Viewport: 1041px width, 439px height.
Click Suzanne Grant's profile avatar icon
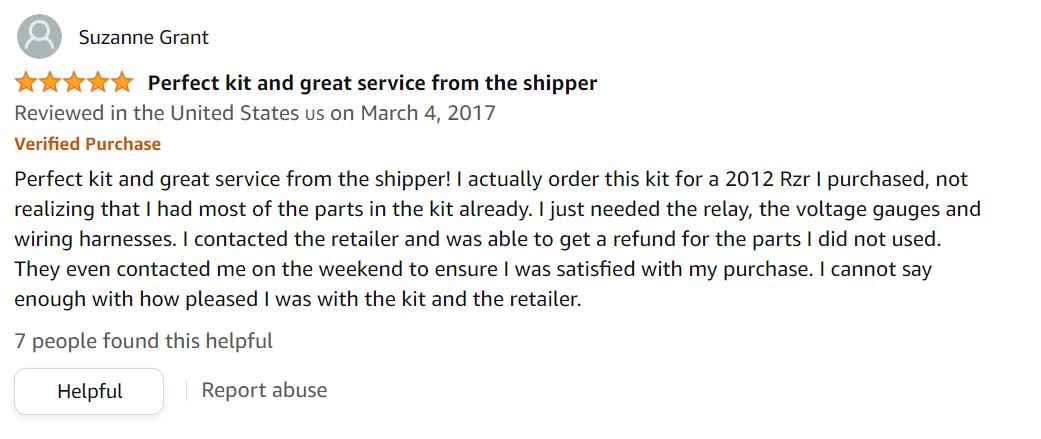click(40, 38)
